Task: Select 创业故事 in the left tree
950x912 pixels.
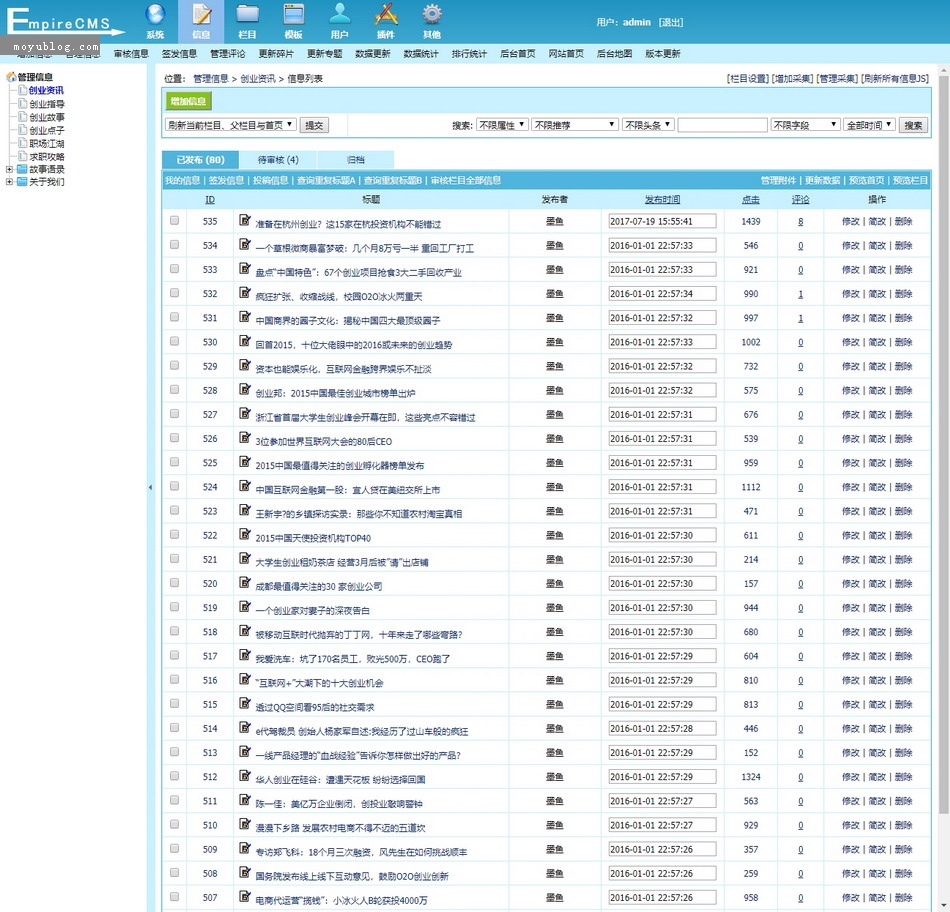Action: [47, 117]
